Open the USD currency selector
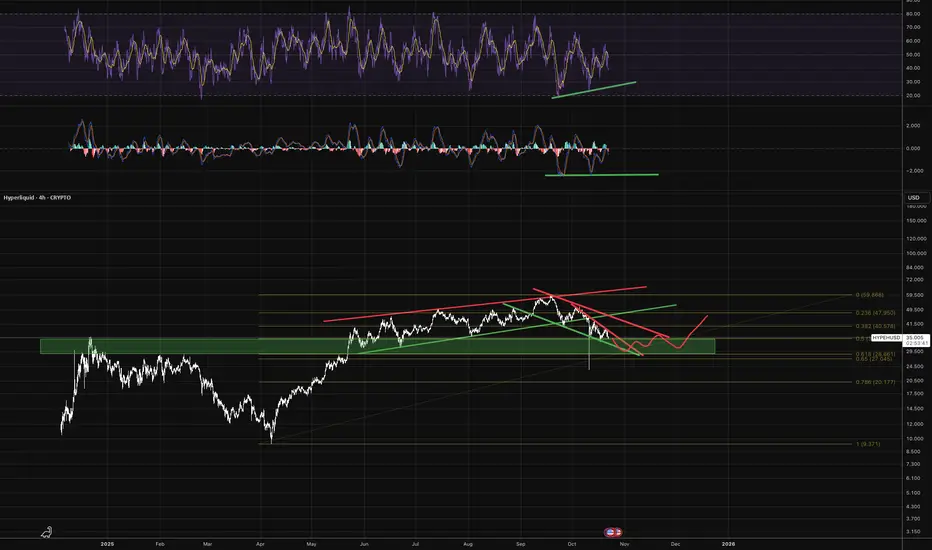The image size is (932, 550). tap(914, 197)
